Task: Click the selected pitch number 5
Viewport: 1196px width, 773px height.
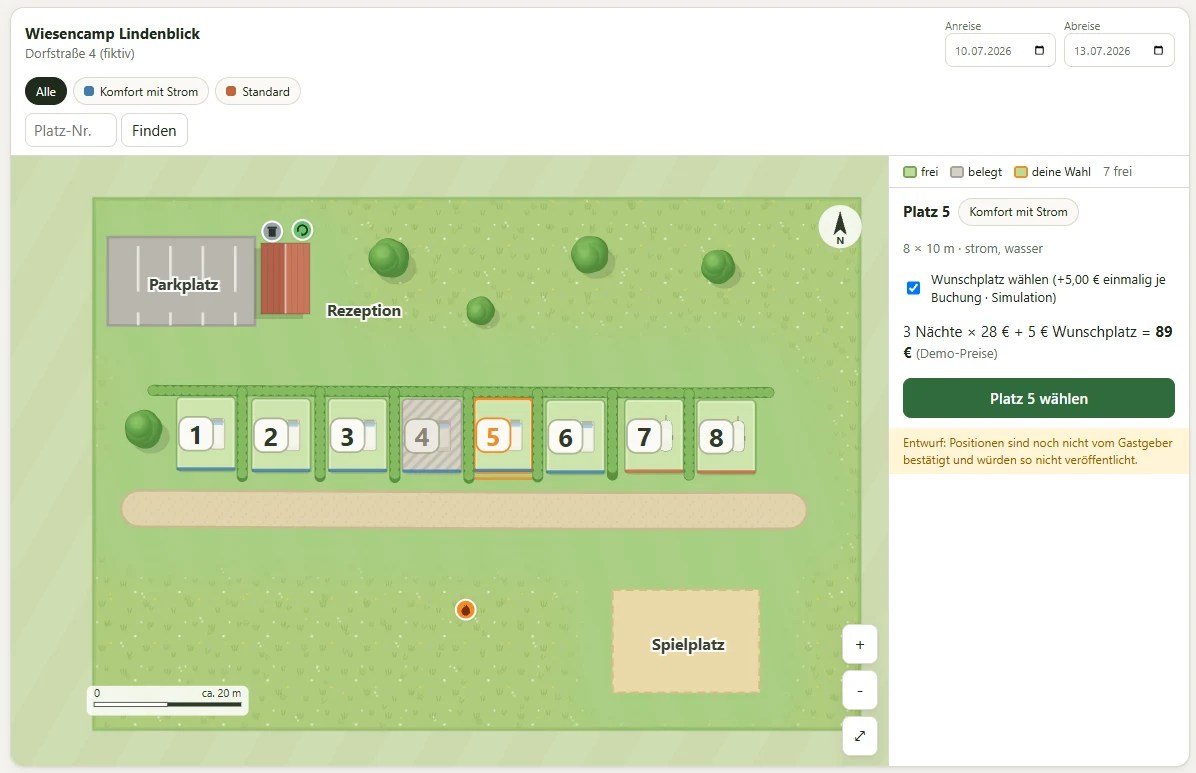Action: coord(503,436)
